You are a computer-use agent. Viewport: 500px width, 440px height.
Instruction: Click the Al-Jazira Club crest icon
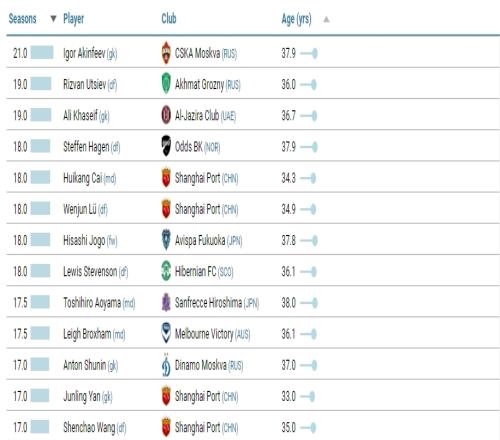pos(166,115)
